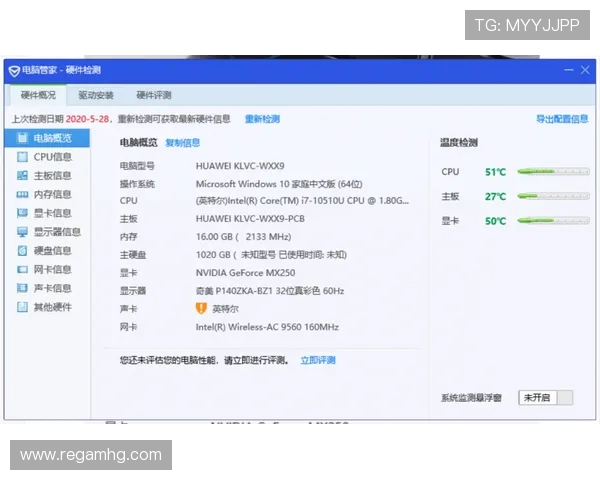This screenshot has height=480, width=600.
Task: Click the HUAWEI KLVC-WXX9-PCB motherboard value
Action: [x=250, y=219]
